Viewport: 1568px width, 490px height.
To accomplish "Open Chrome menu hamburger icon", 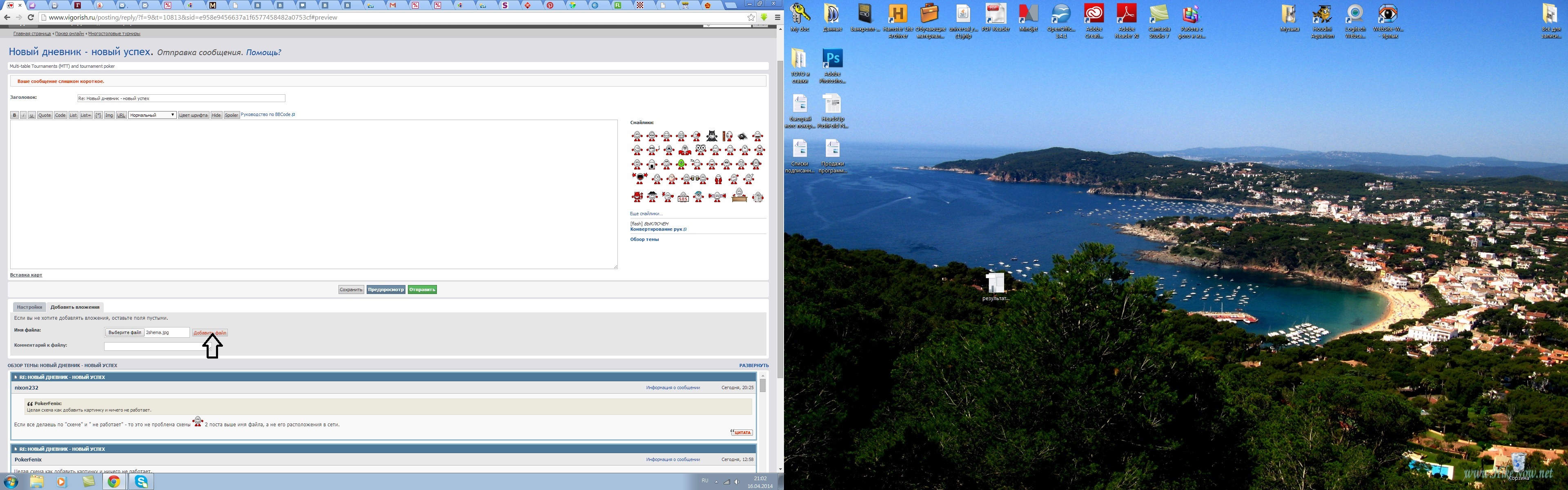I will (777, 18).
